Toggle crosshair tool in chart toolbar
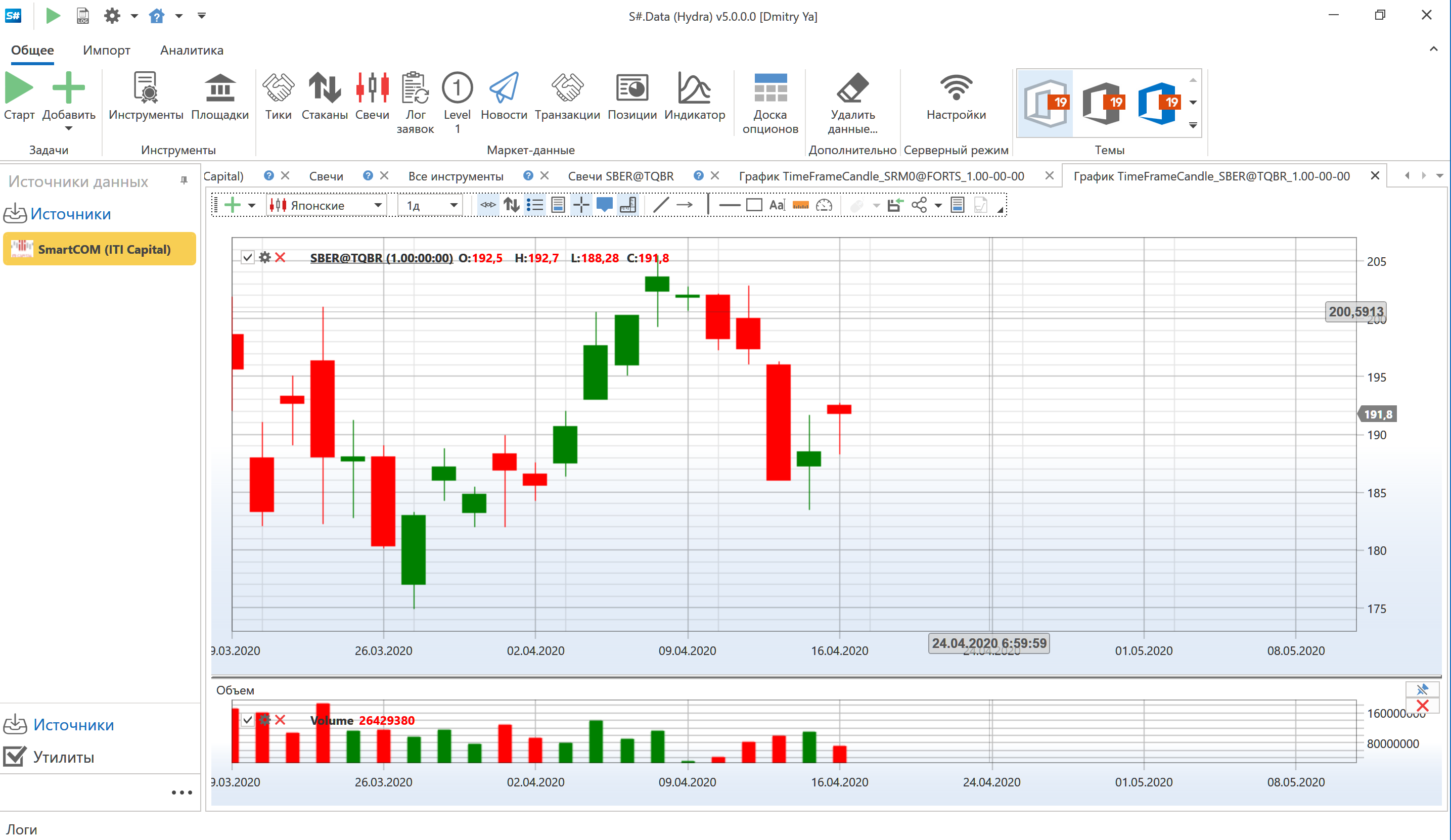The width and height of the screenshot is (1451, 840). pos(581,205)
